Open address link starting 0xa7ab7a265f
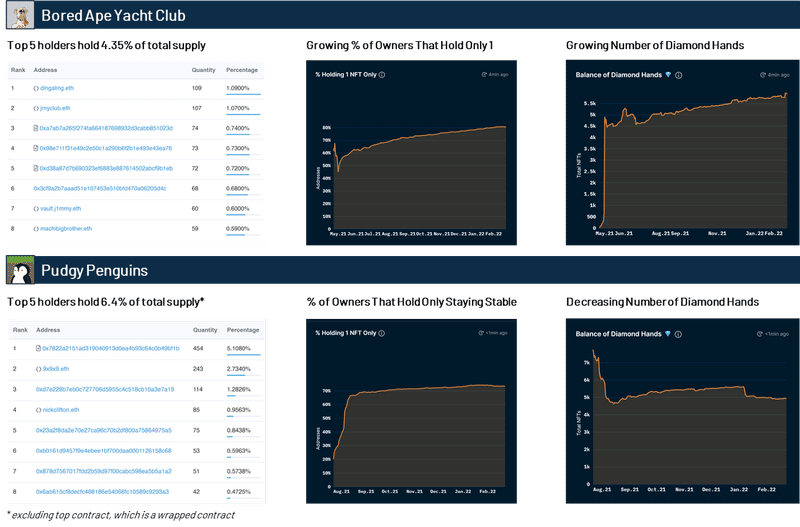 point(106,128)
